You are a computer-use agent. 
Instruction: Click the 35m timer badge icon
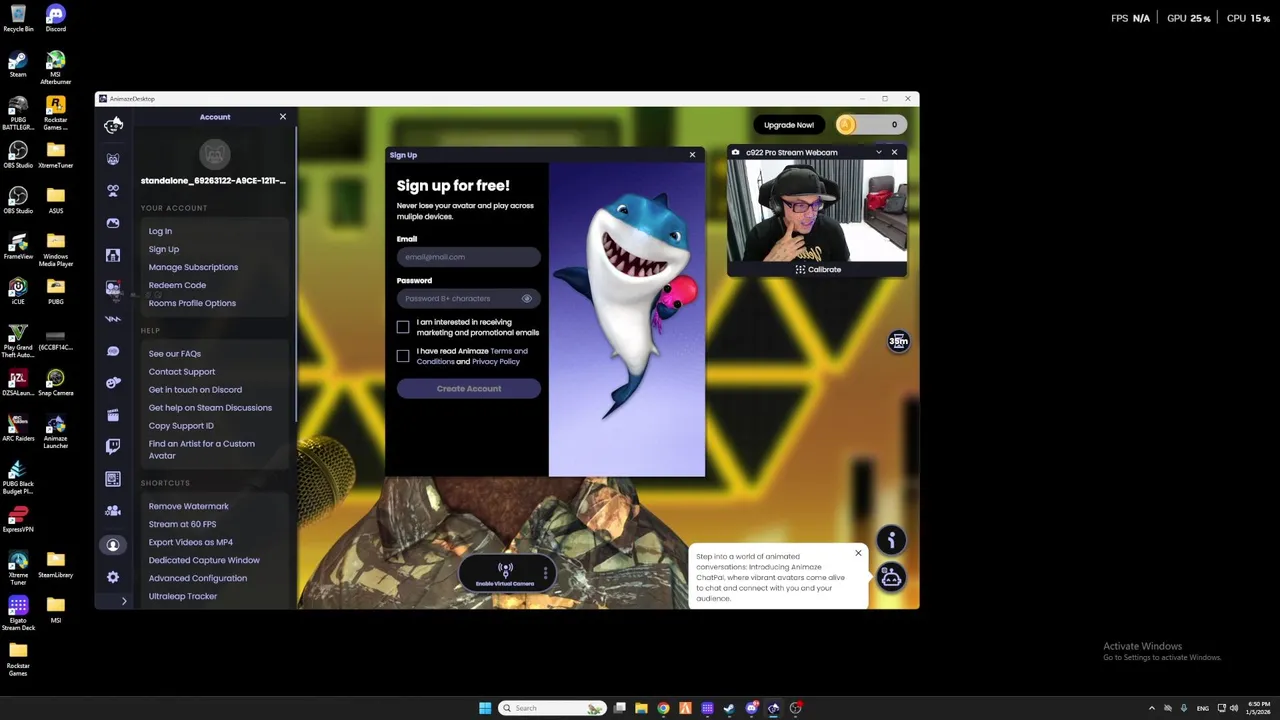point(898,342)
